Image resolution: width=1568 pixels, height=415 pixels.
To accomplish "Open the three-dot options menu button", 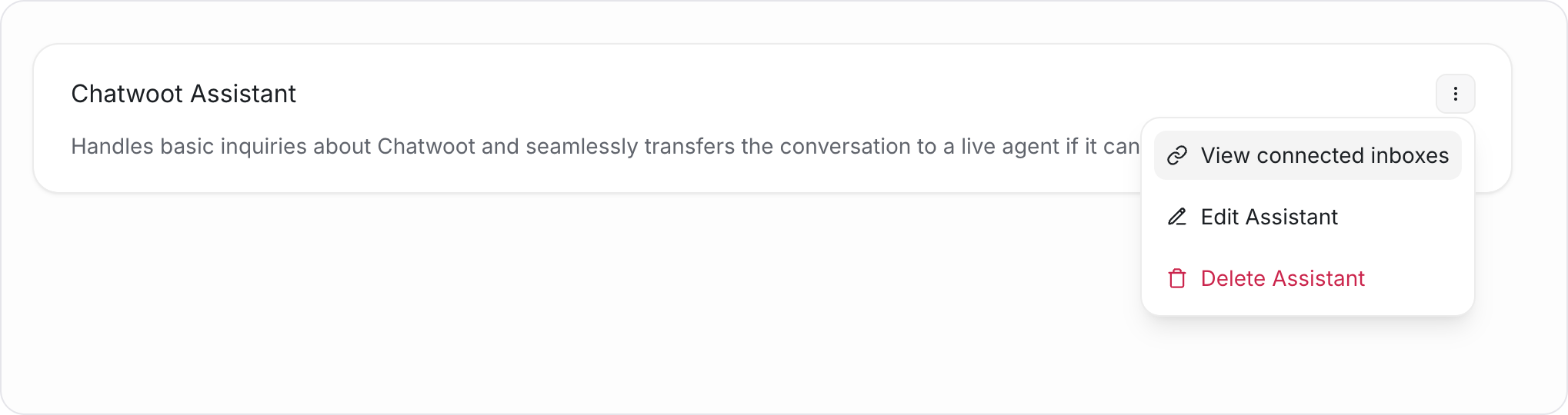I will 1455,94.
